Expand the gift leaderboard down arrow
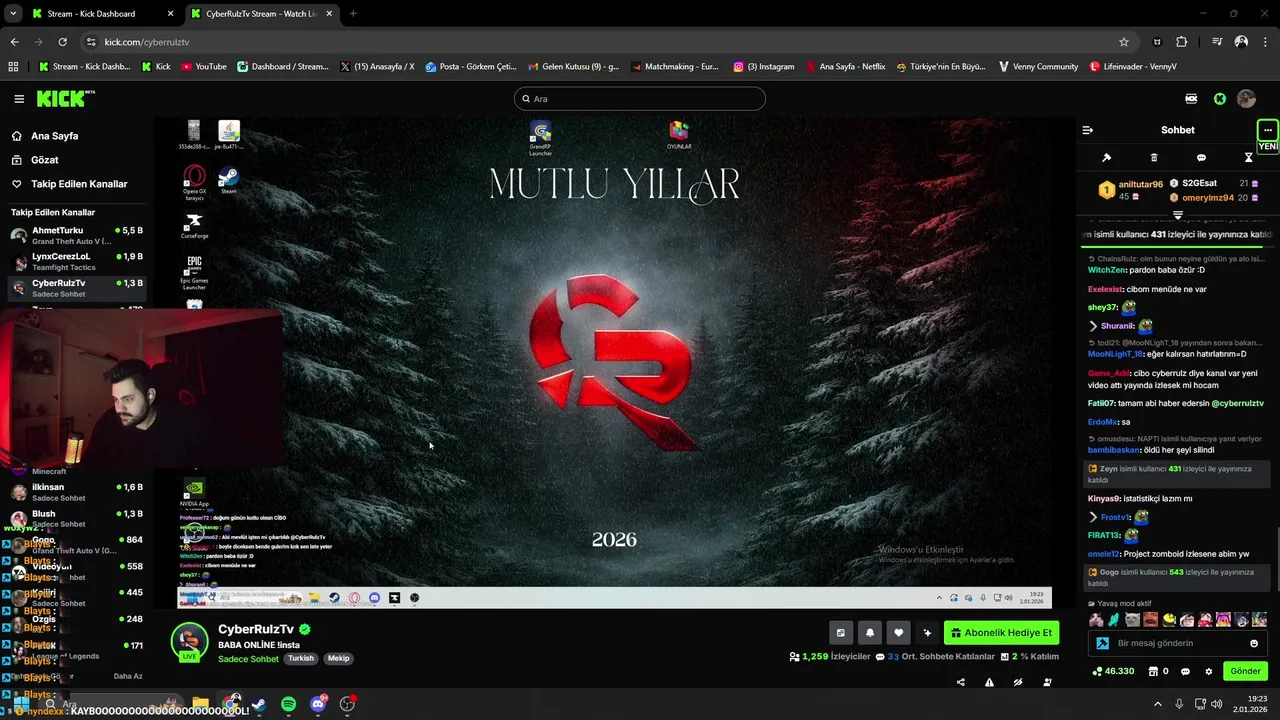The width and height of the screenshot is (1280, 720). coord(1178,215)
